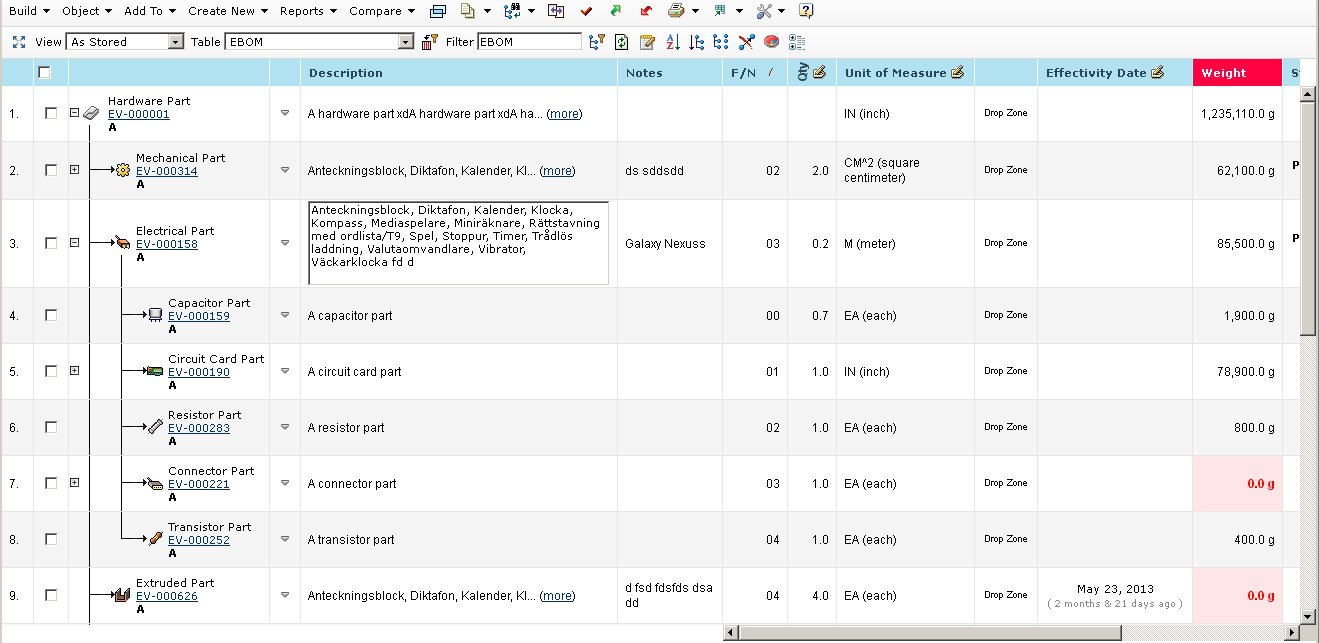
Task: Collapse the Electrical Part tree node
Action: click(74, 243)
